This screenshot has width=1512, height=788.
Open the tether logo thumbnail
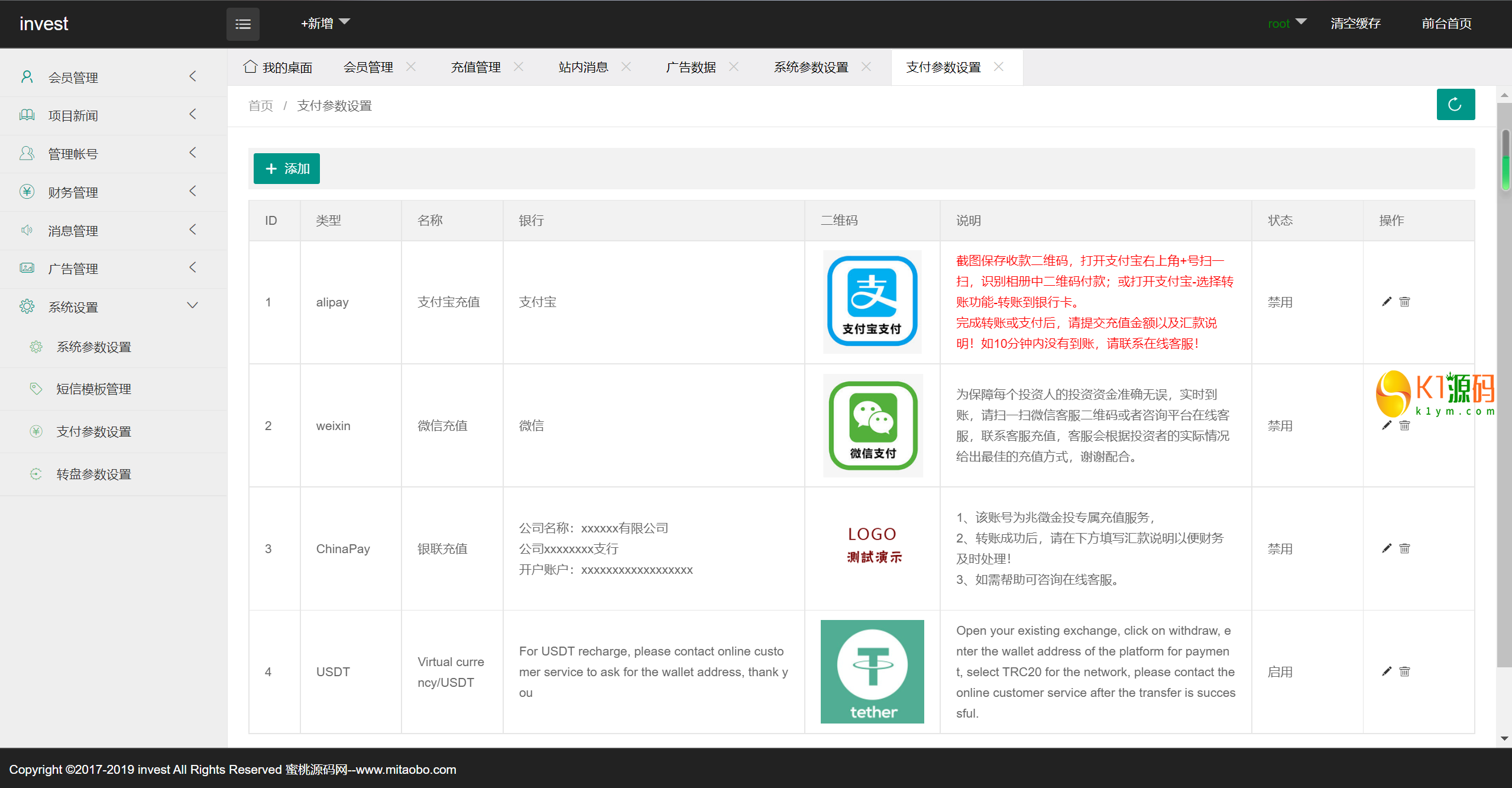tap(872, 671)
